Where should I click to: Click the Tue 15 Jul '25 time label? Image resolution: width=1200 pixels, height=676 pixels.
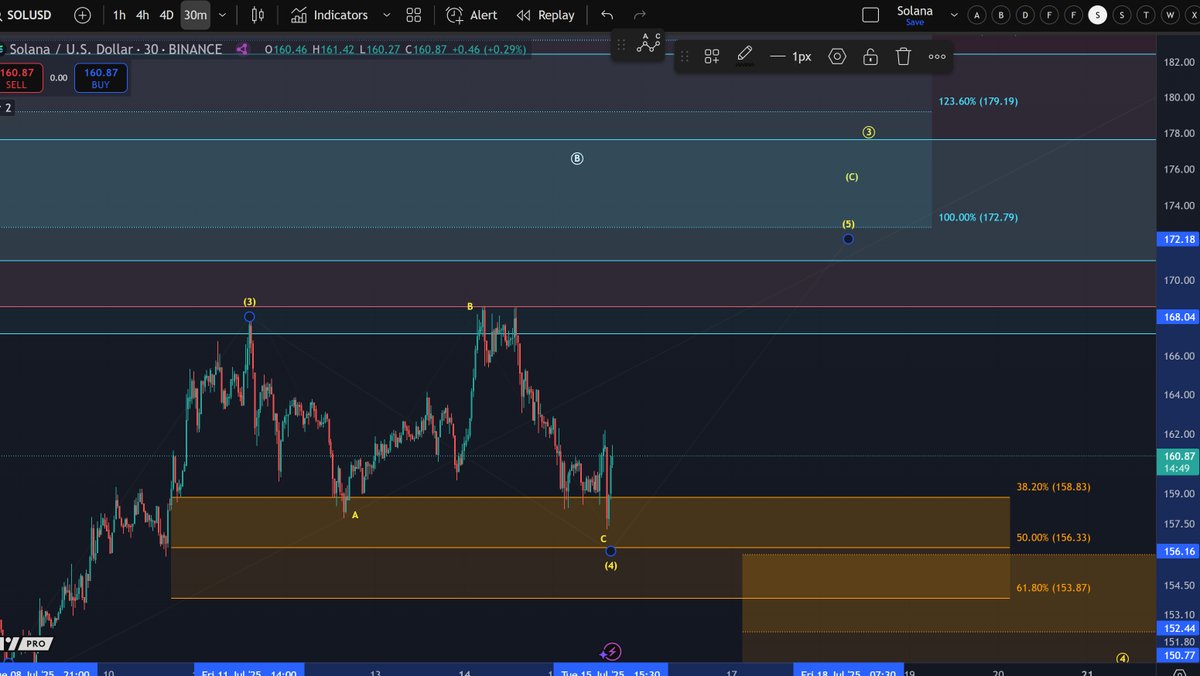(610, 672)
